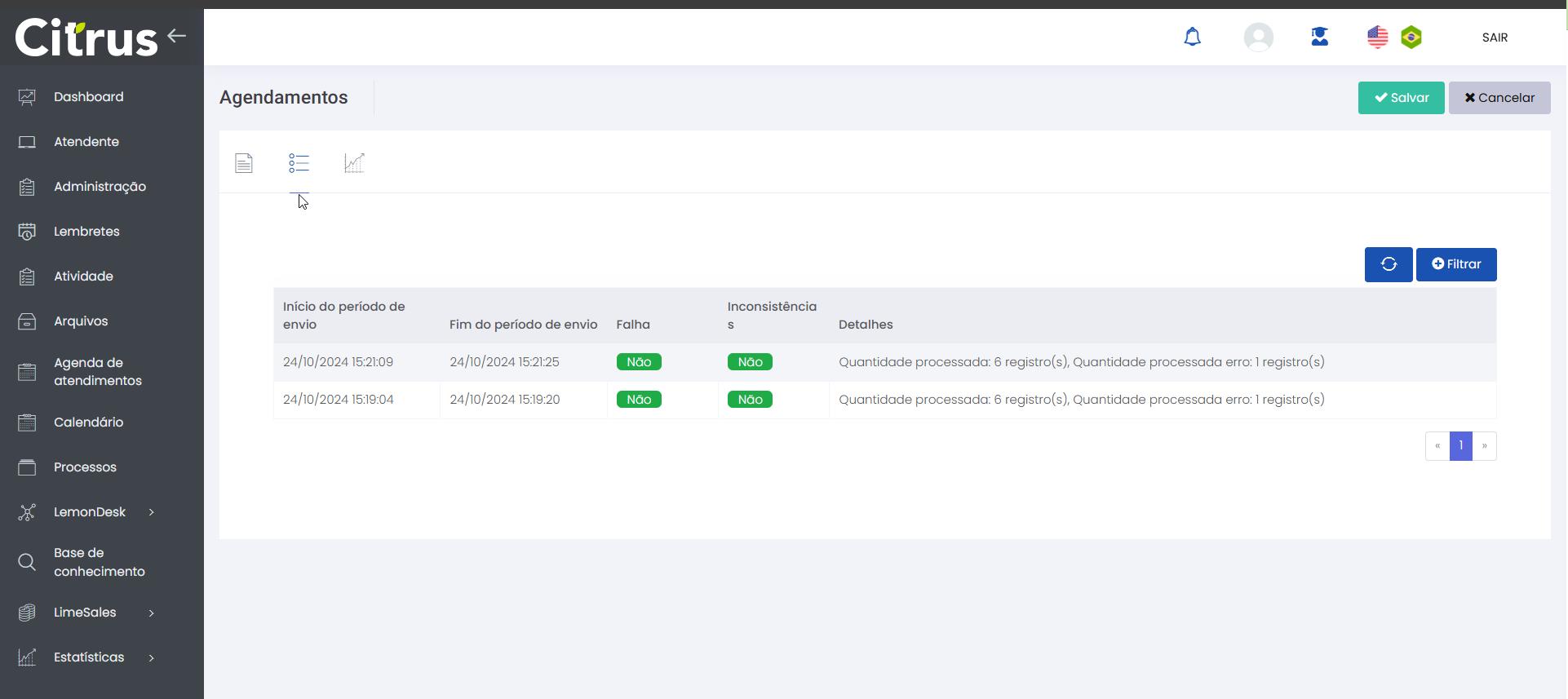The image size is (1568, 699).
Task: Open Dashboard from the sidebar
Action: pos(88,97)
